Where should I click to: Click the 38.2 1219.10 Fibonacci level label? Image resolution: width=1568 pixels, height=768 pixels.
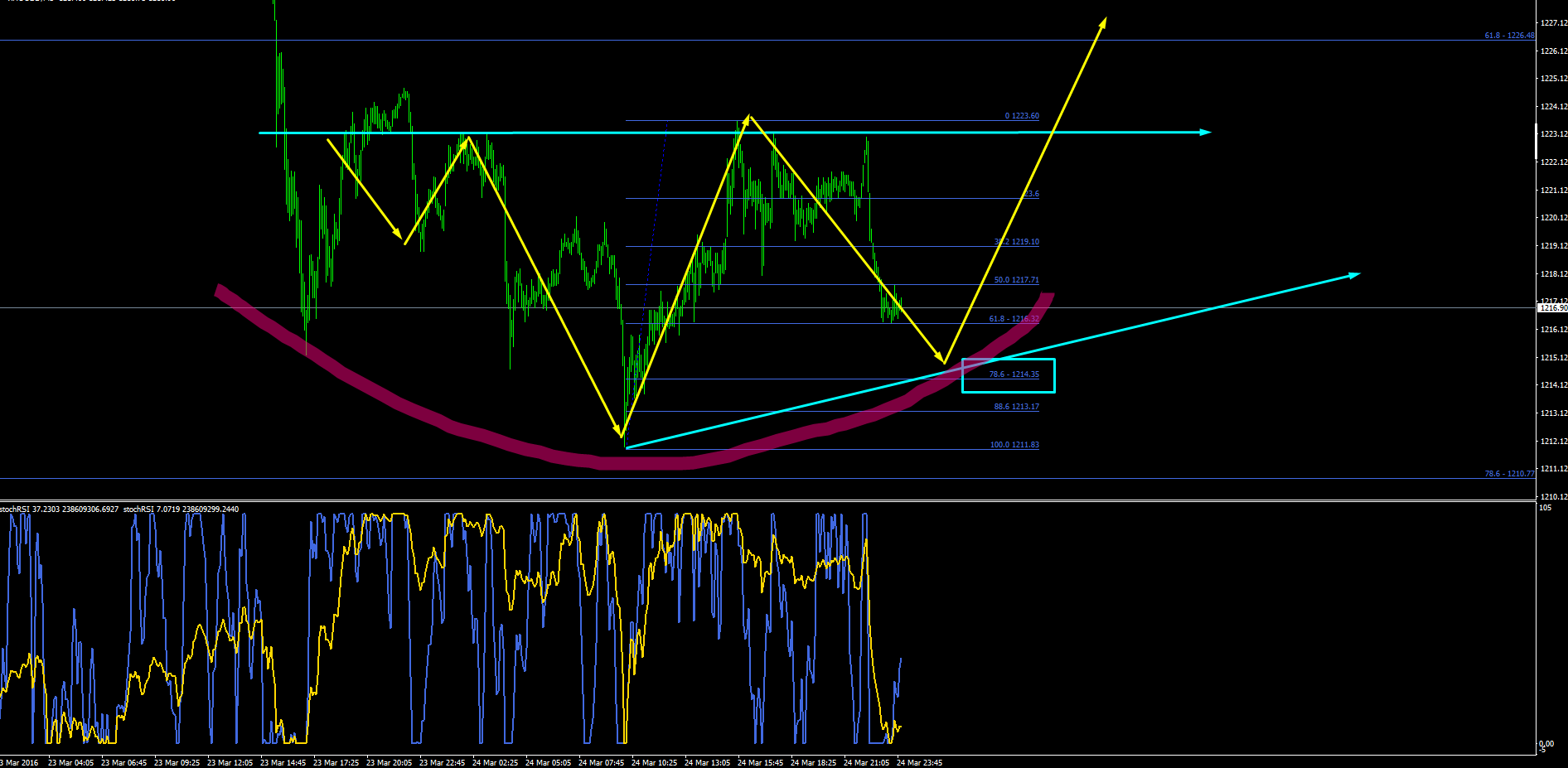(x=1017, y=242)
